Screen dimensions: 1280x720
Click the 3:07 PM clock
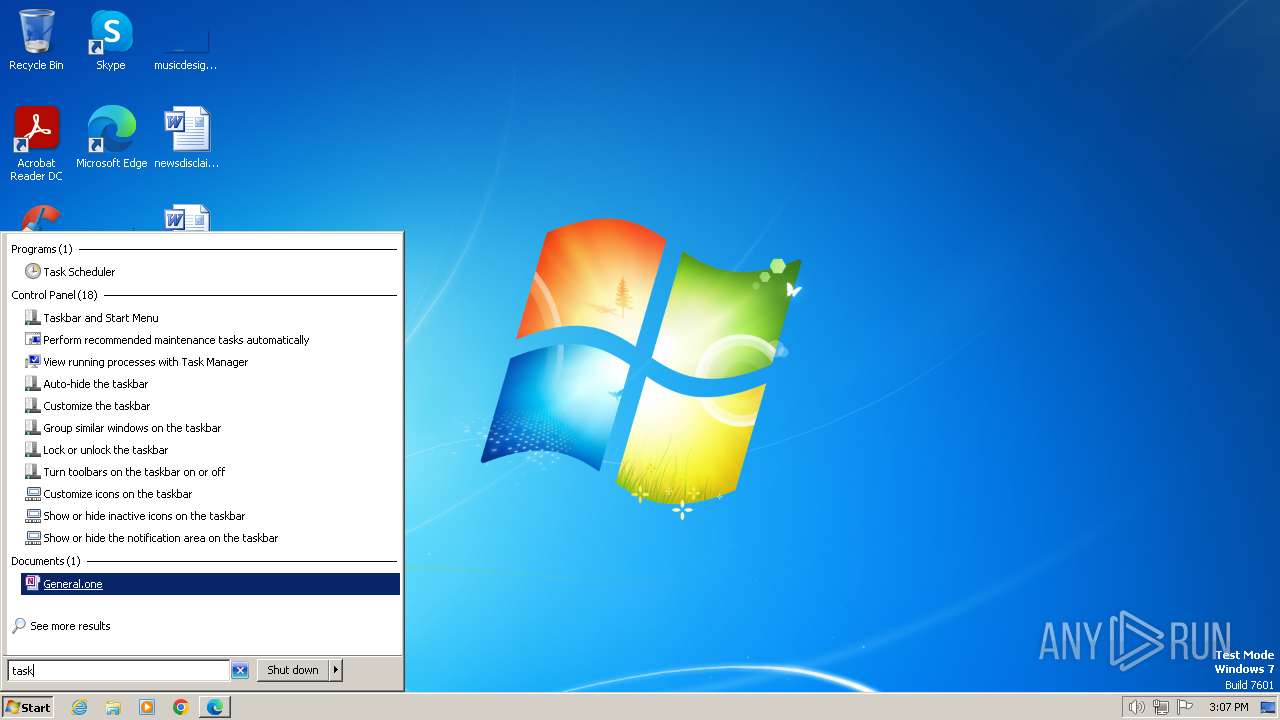pos(1228,707)
